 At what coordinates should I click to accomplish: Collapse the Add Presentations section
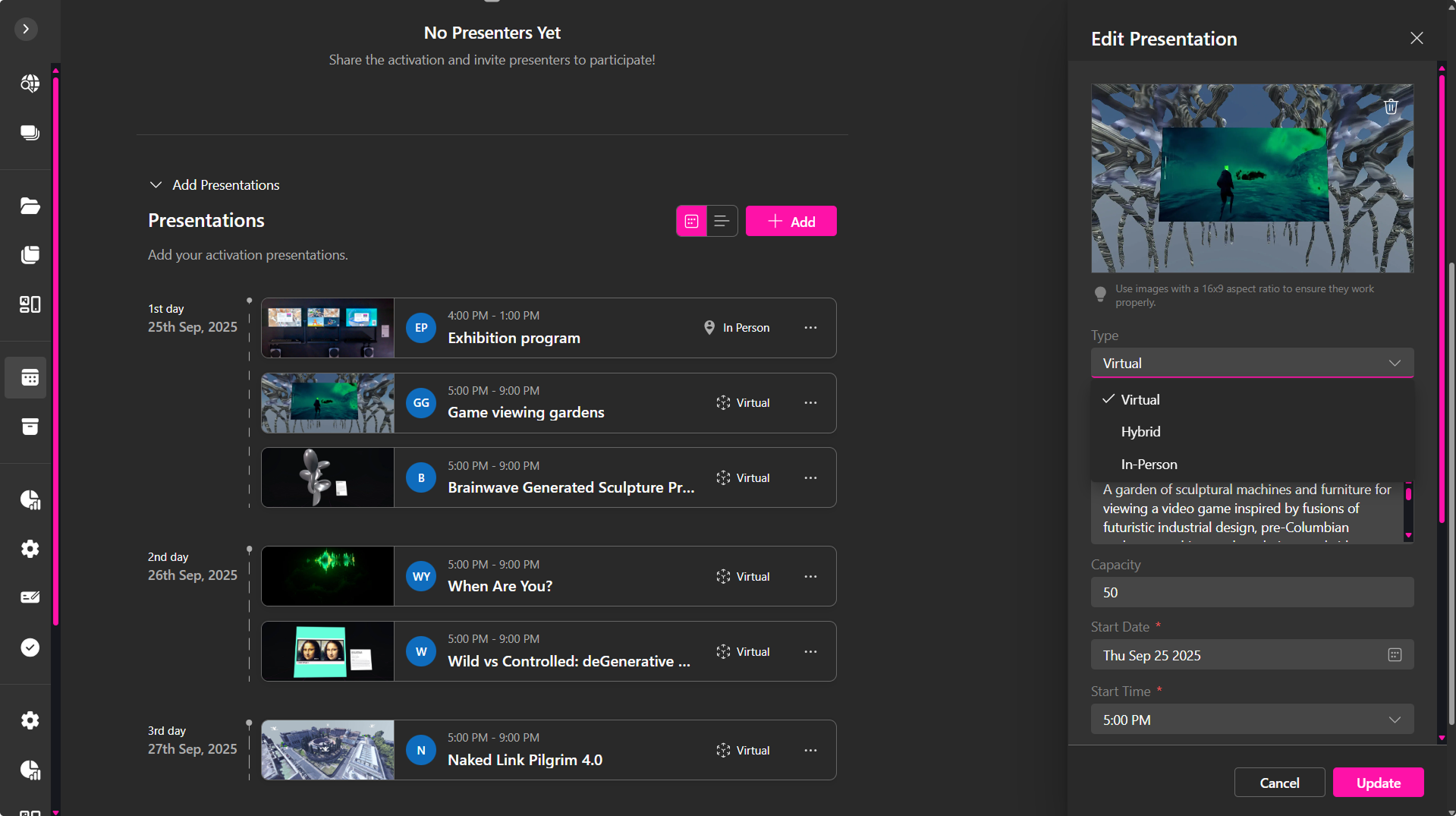pyautogui.click(x=156, y=185)
